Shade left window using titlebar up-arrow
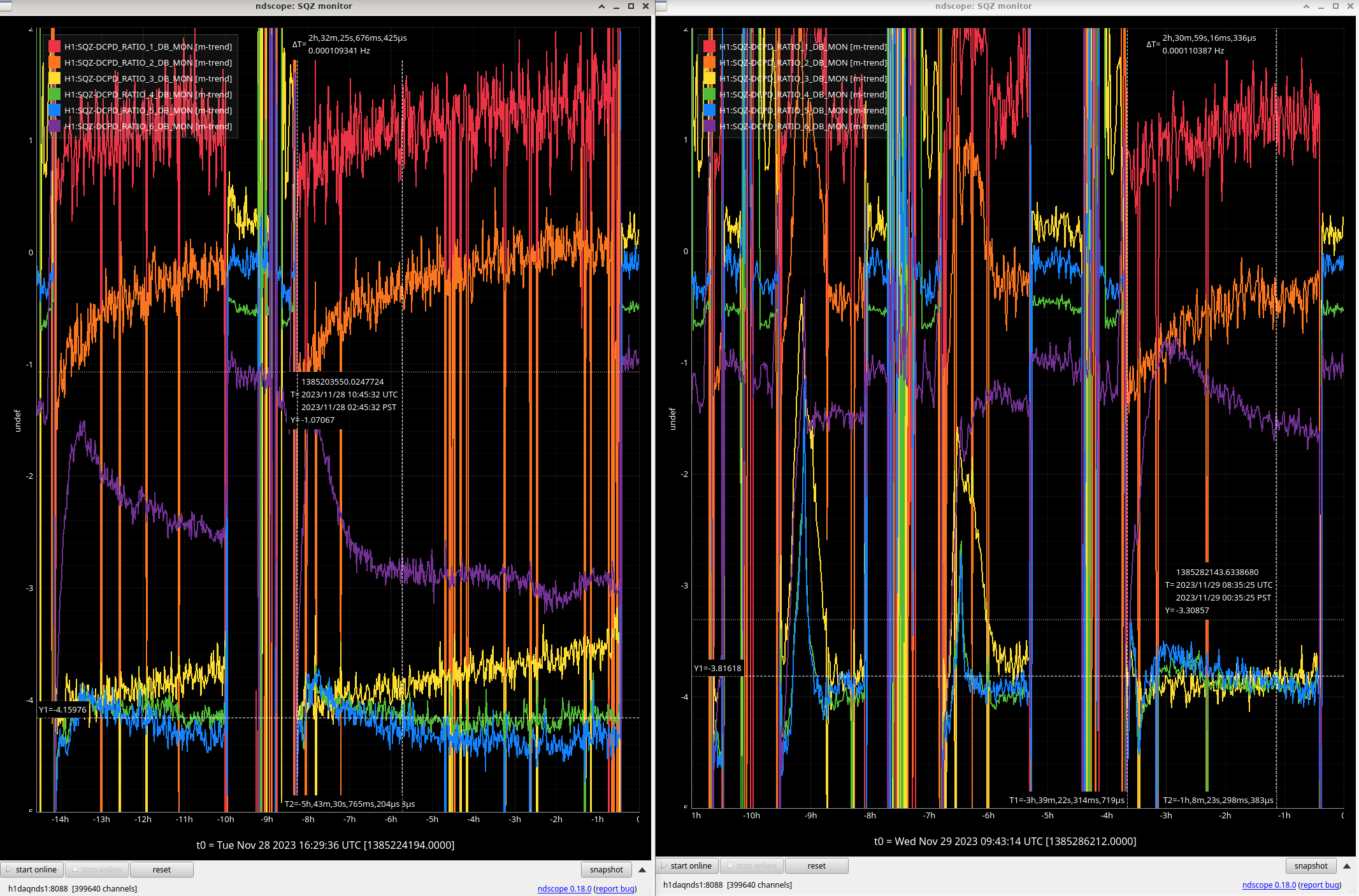1359x896 pixels. pyautogui.click(x=601, y=6)
